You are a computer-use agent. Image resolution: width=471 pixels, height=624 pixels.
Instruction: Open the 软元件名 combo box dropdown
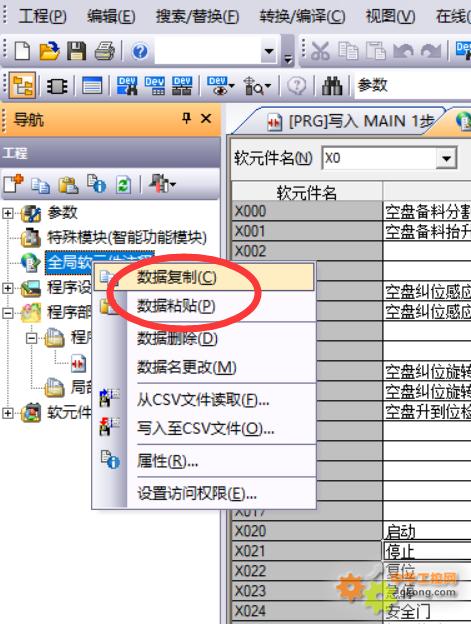(x=446, y=158)
